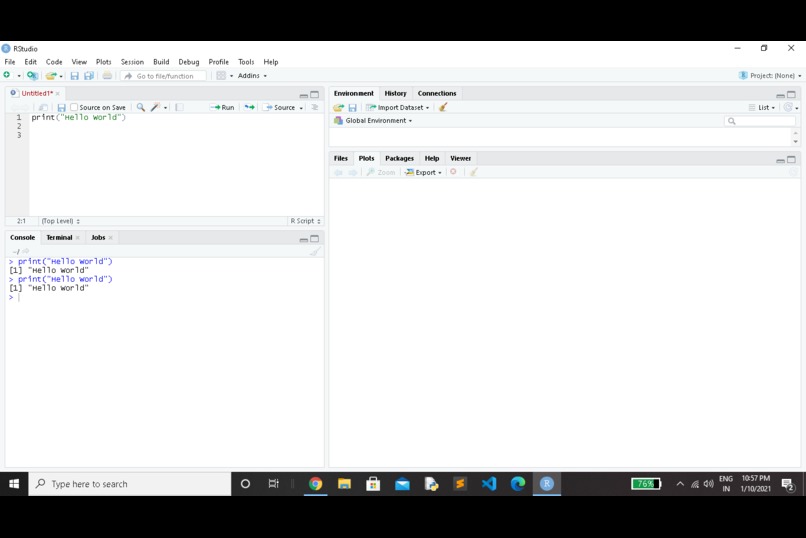
Task: Open the Project: (None) menu
Action: (x=770, y=76)
